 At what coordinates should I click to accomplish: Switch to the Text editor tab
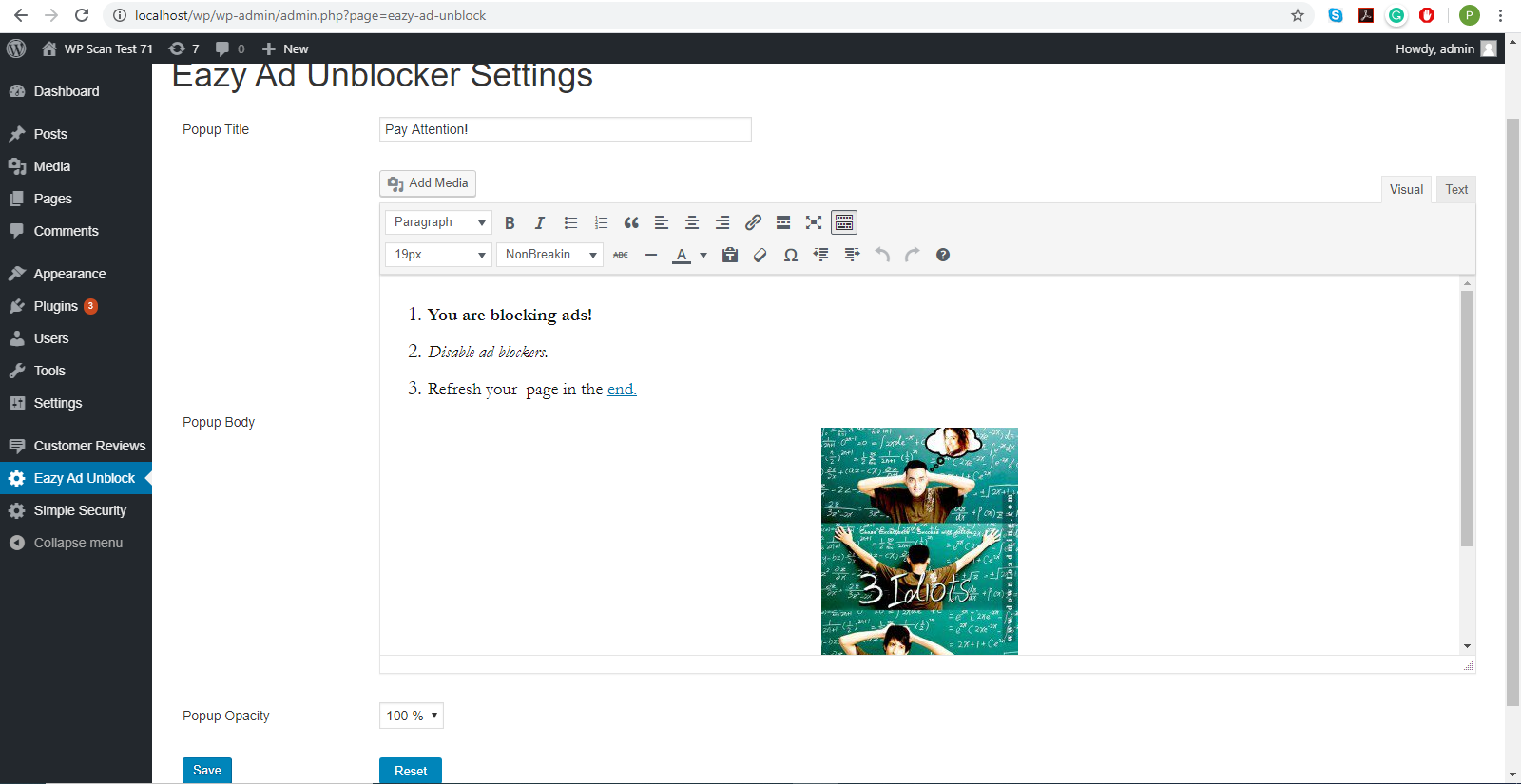click(1456, 189)
